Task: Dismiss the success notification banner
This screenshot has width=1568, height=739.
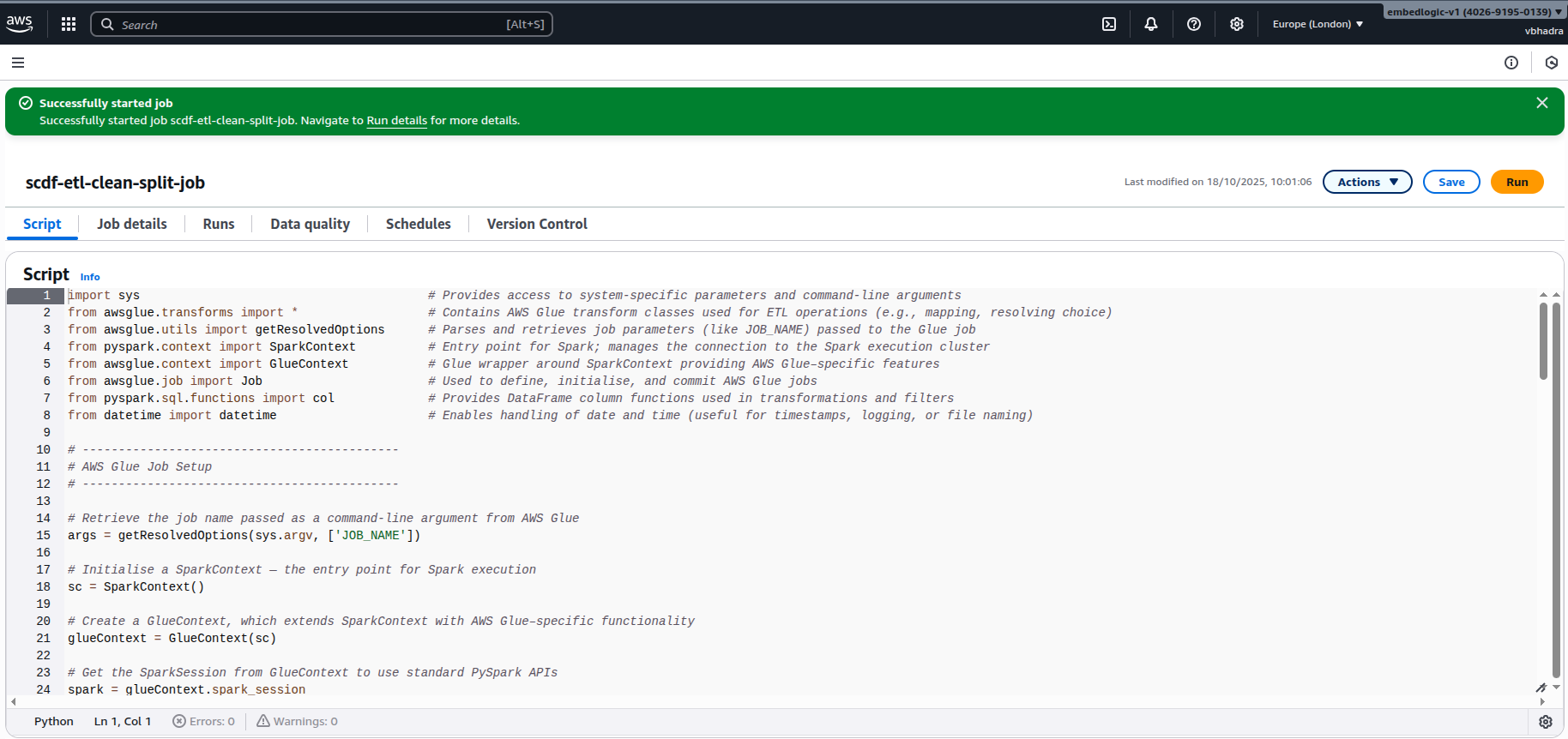Action: coord(1542,103)
